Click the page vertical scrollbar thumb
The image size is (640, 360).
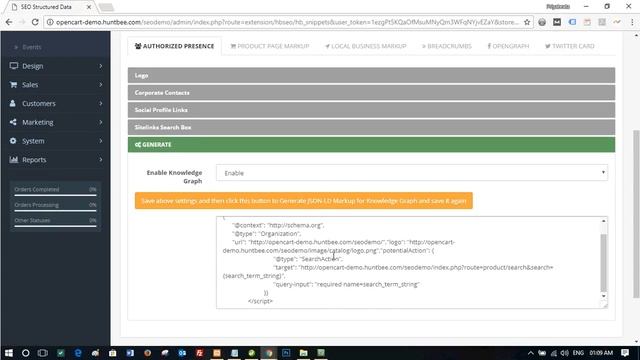[x=636, y=214]
